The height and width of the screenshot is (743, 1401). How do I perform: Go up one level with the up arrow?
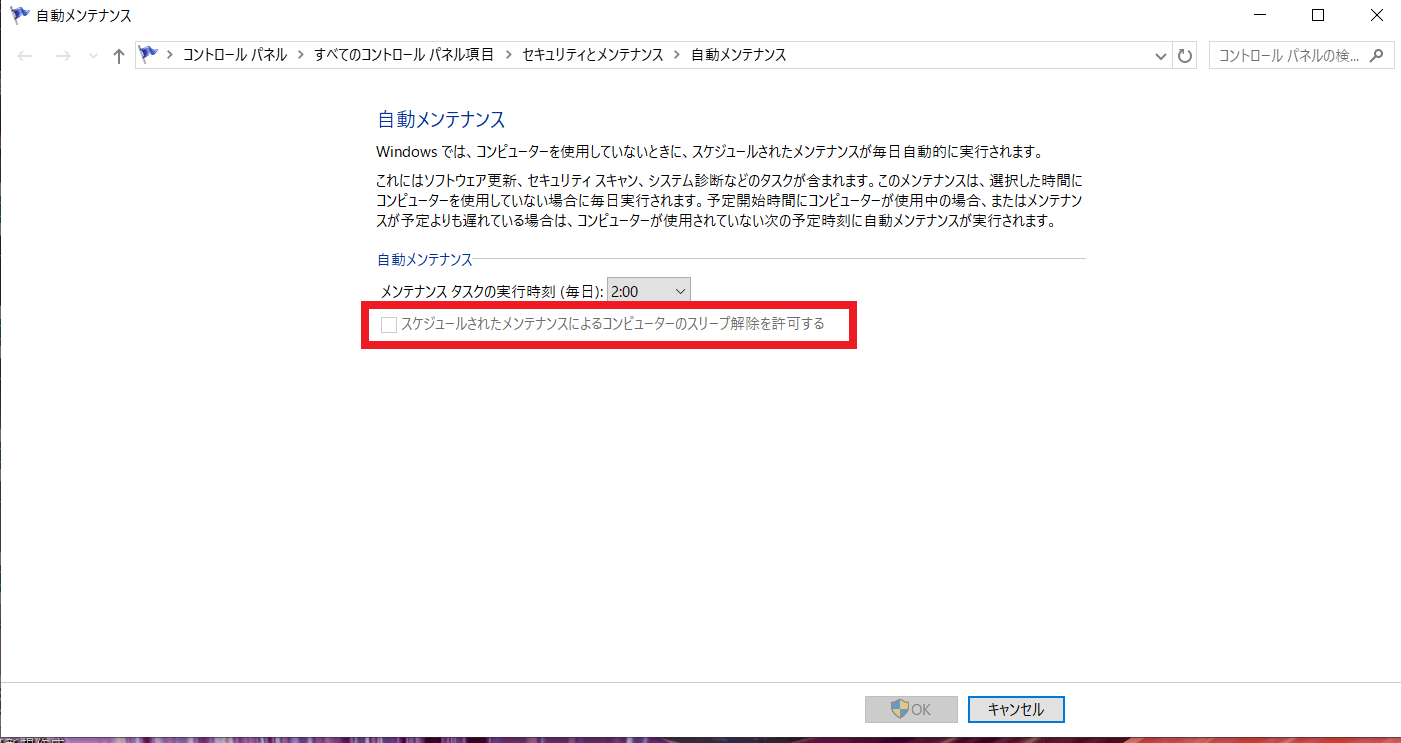(119, 56)
